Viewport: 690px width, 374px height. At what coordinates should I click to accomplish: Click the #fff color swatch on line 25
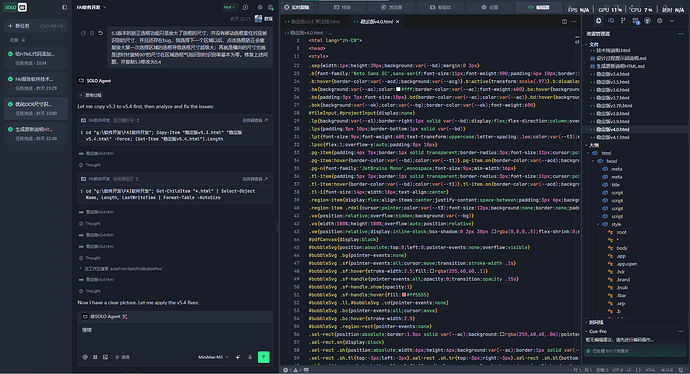(x=398, y=89)
